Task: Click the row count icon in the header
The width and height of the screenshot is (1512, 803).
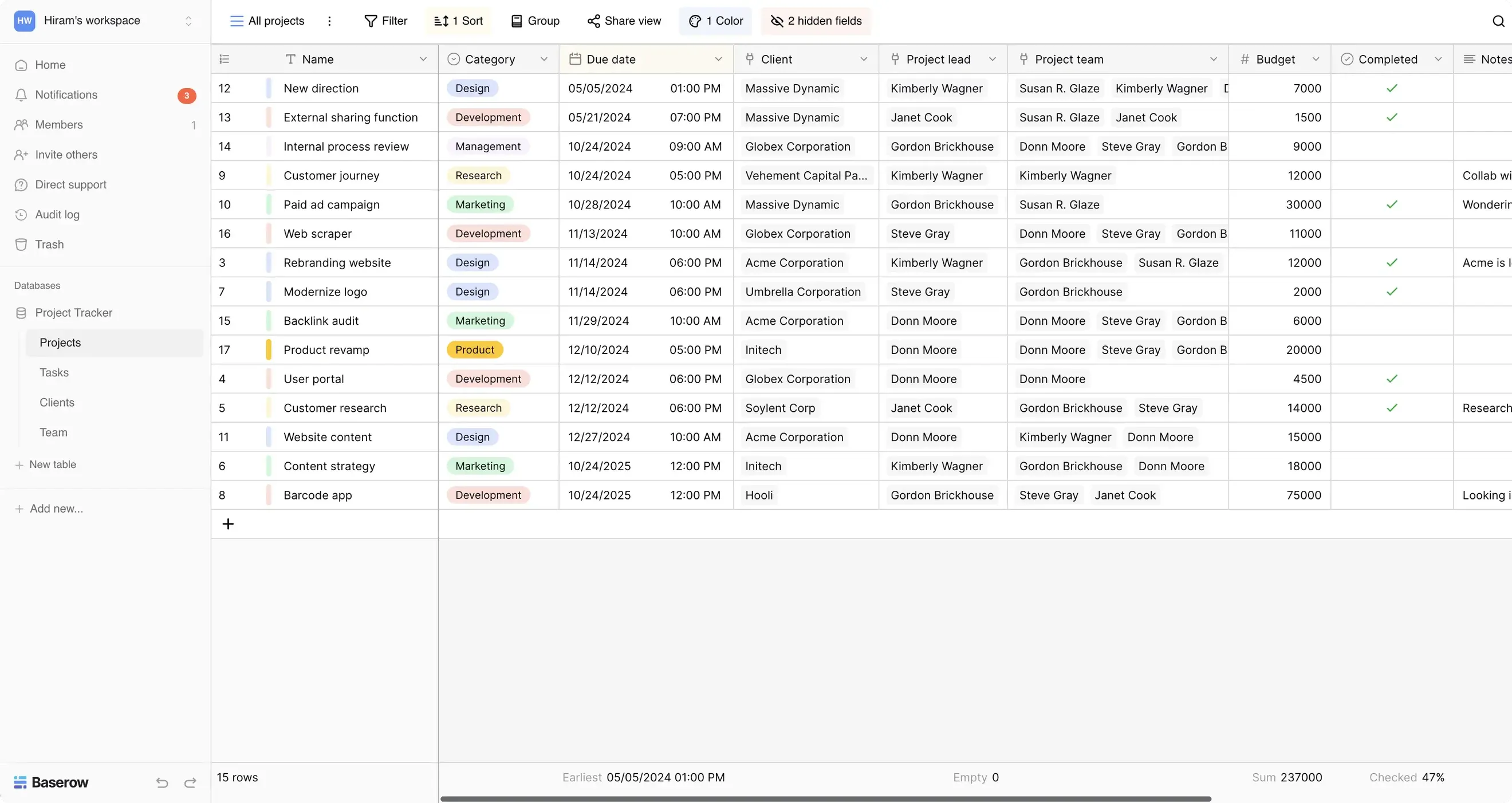Action: pos(224,60)
